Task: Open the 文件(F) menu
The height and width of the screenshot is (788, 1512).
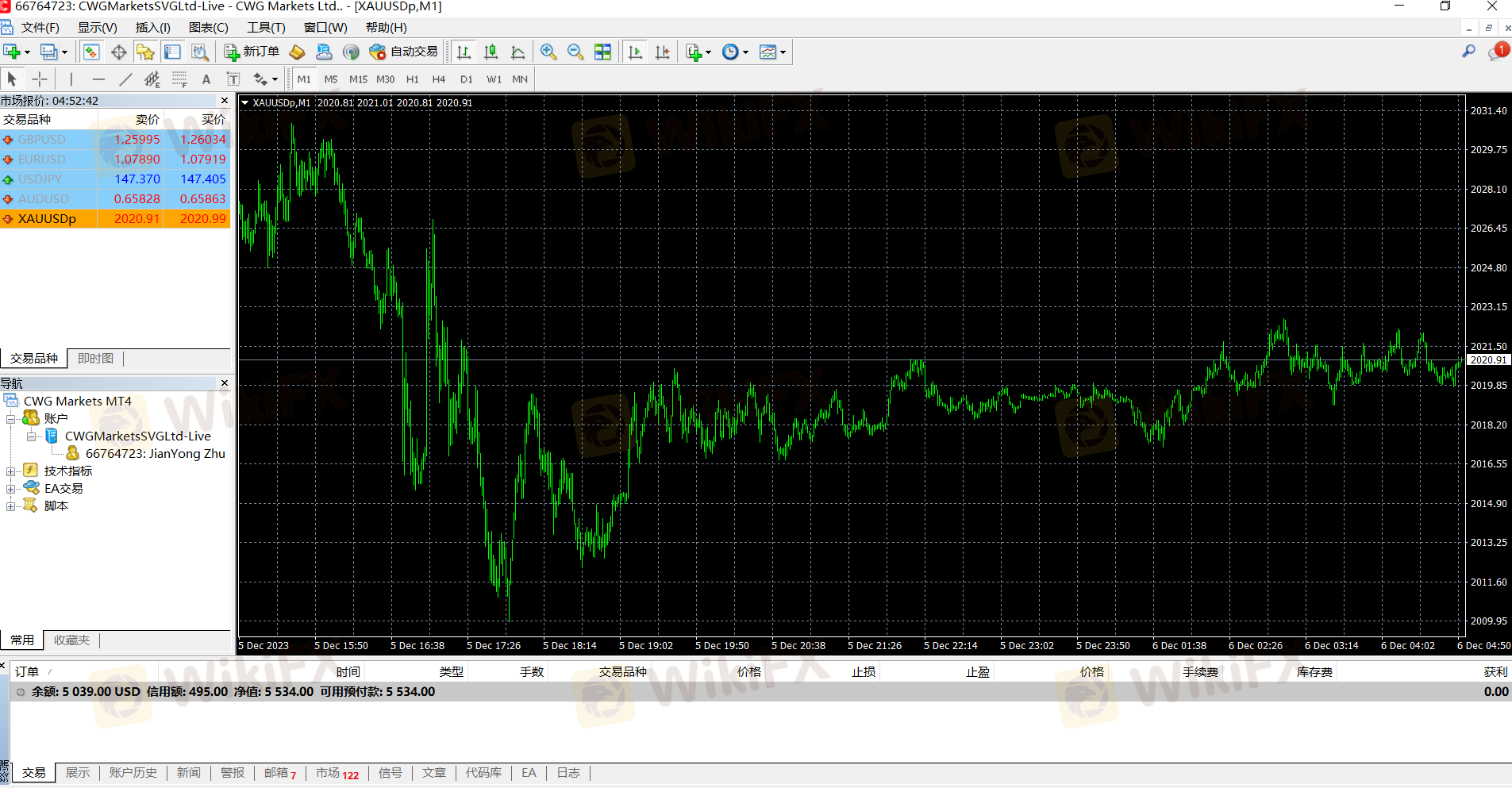Action: (x=40, y=28)
